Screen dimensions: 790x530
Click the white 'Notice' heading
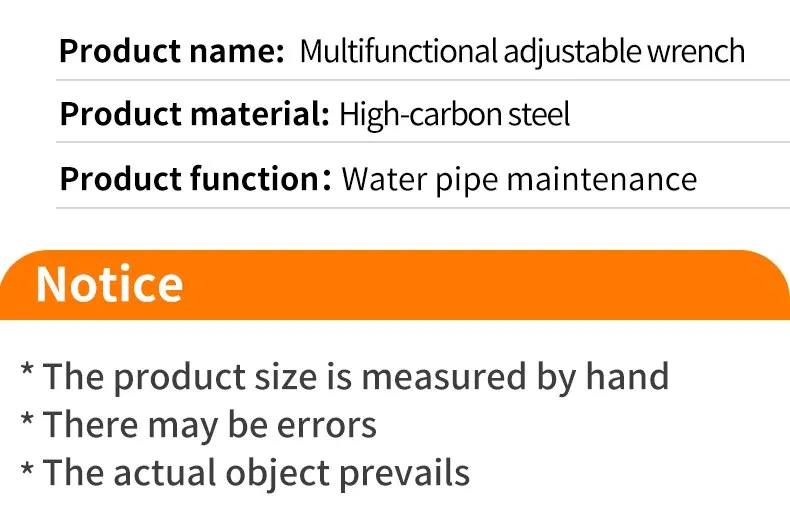pos(109,285)
